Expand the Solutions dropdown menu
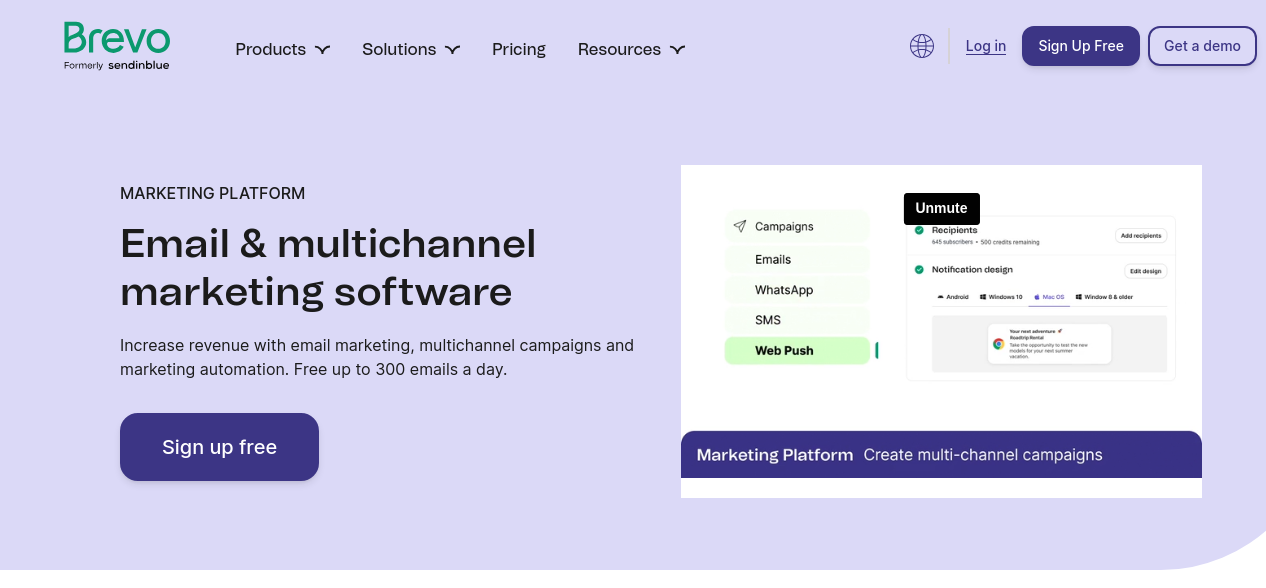The image size is (1266, 588). pos(410,49)
